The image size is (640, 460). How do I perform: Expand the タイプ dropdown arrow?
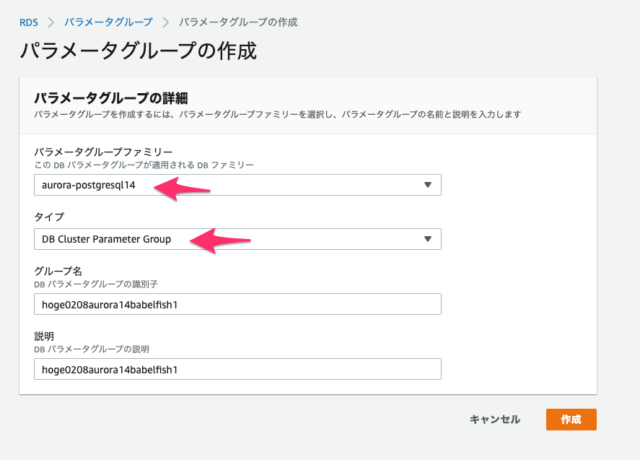coord(427,239)
